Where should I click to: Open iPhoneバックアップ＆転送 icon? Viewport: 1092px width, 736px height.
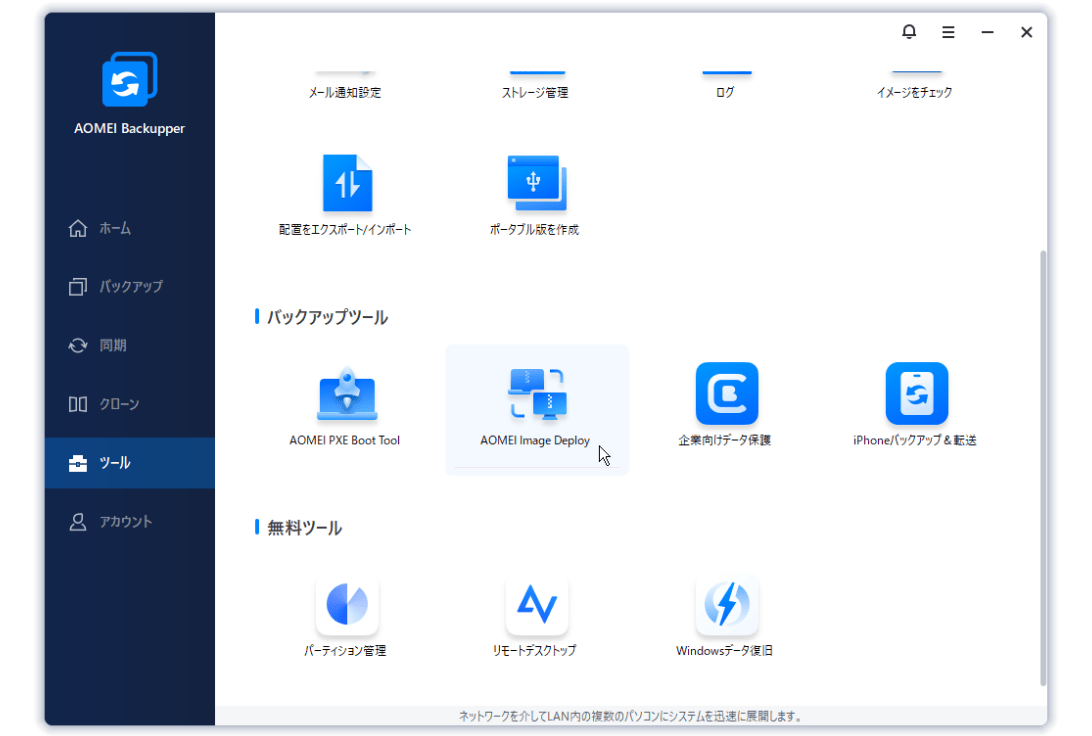point(916,393)
